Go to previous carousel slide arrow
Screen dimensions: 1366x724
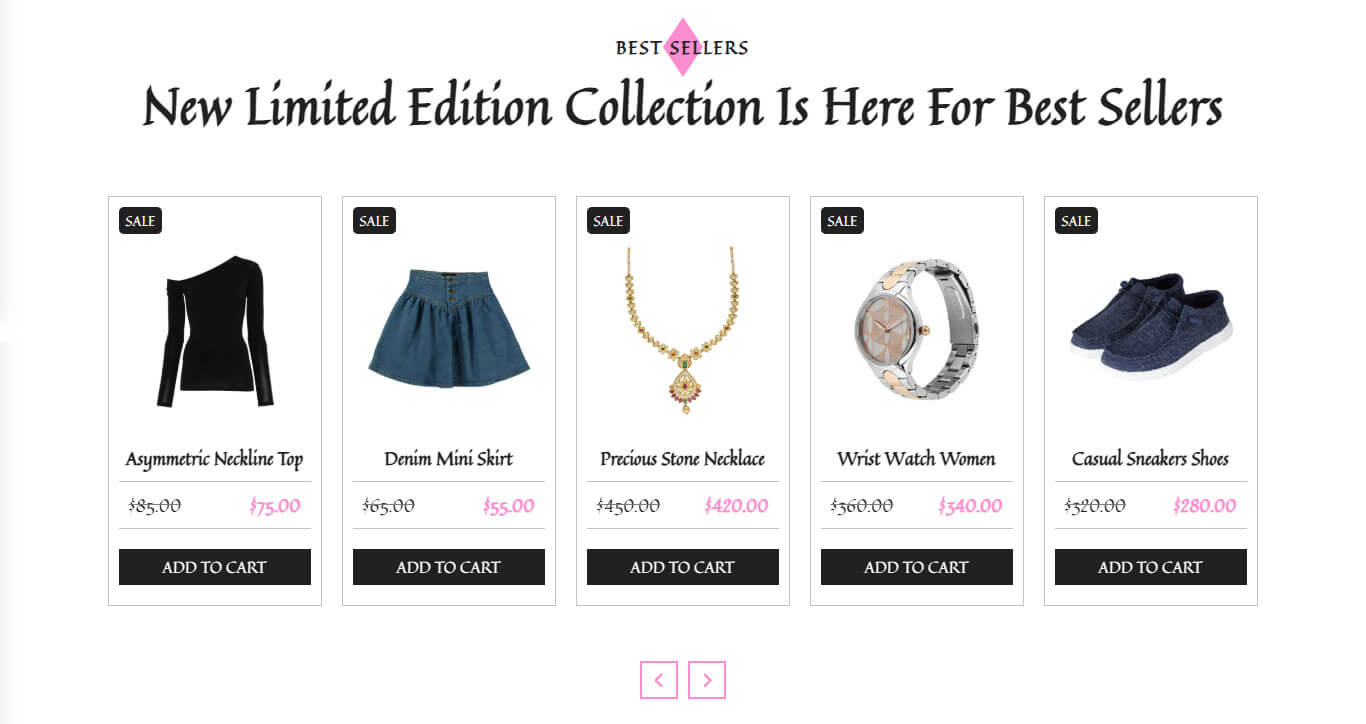click(x=659, y=680)
